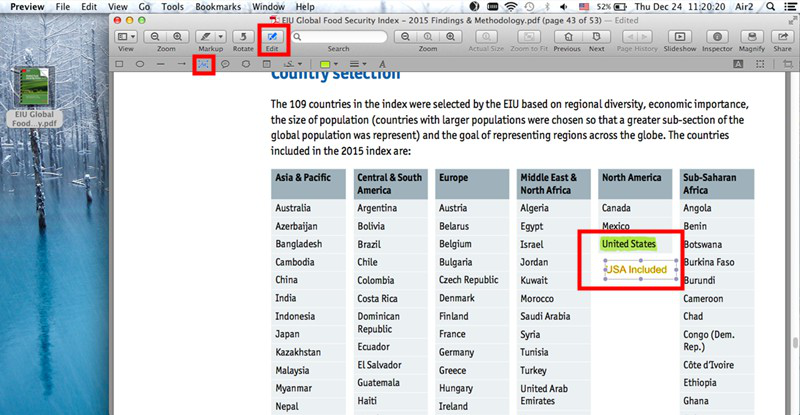Click the Rotate toolbar icon
Screen dimensions: 800x415
(242, 36)
